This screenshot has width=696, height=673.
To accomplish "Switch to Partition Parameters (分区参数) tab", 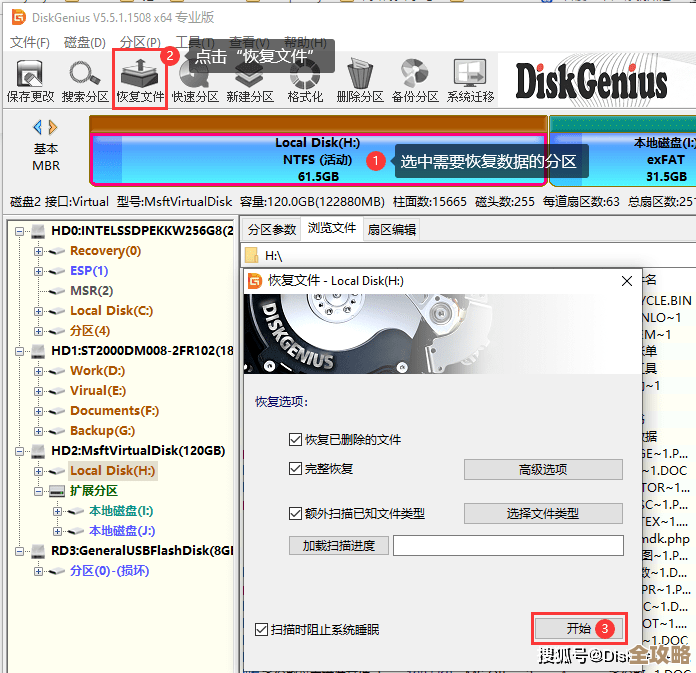I will tap(272, 230).
